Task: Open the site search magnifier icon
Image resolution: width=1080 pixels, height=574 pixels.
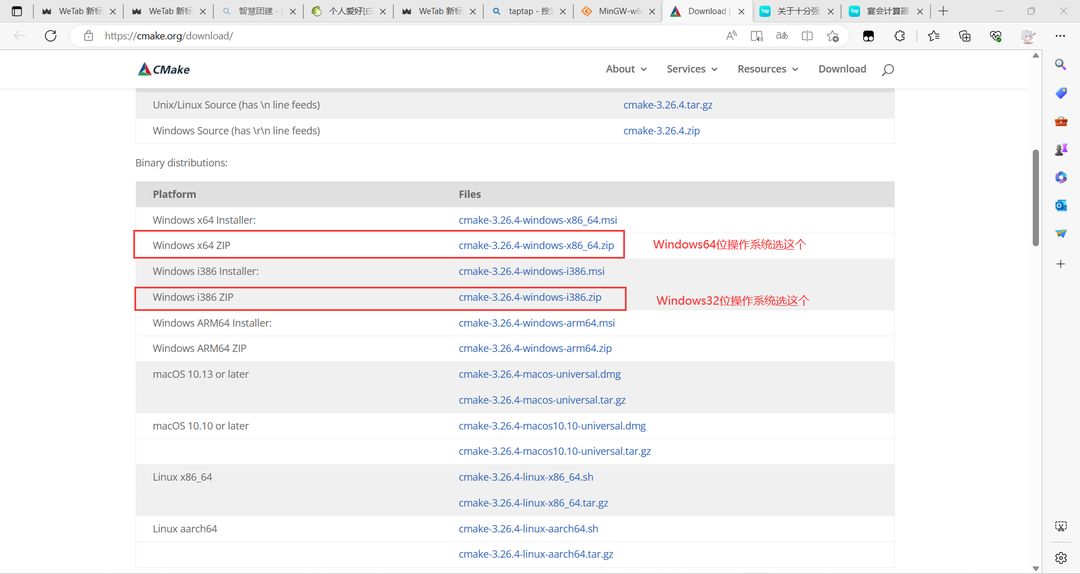Action: [x=888, y=70]
